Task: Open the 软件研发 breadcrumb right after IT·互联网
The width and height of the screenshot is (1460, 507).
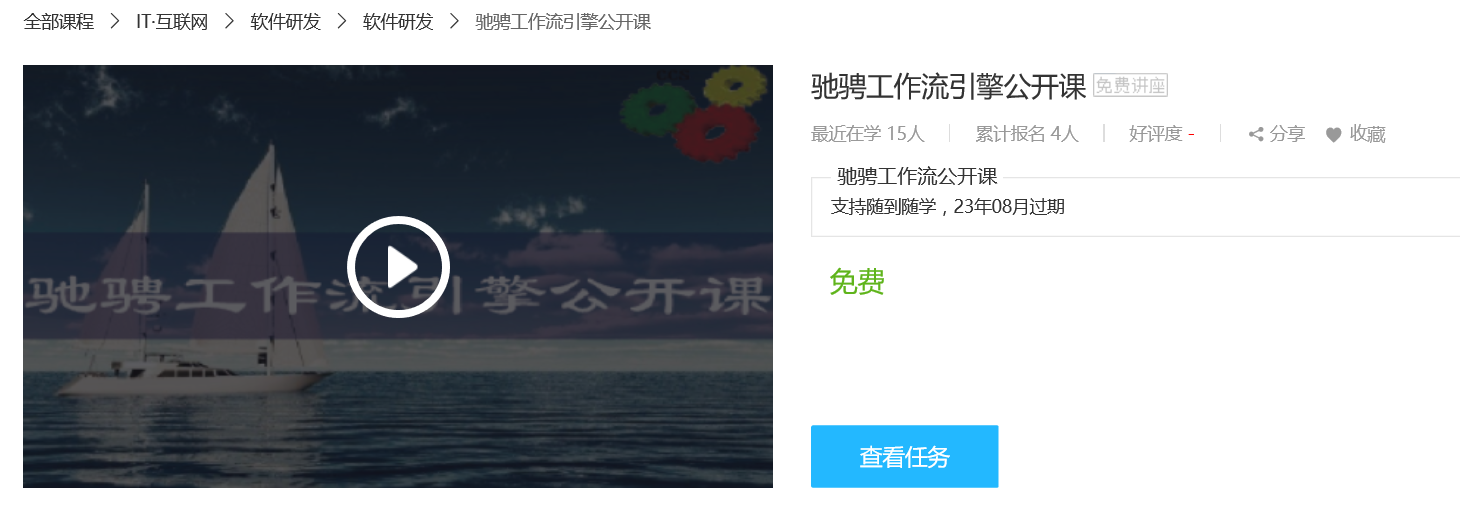Action: (285, 22)
